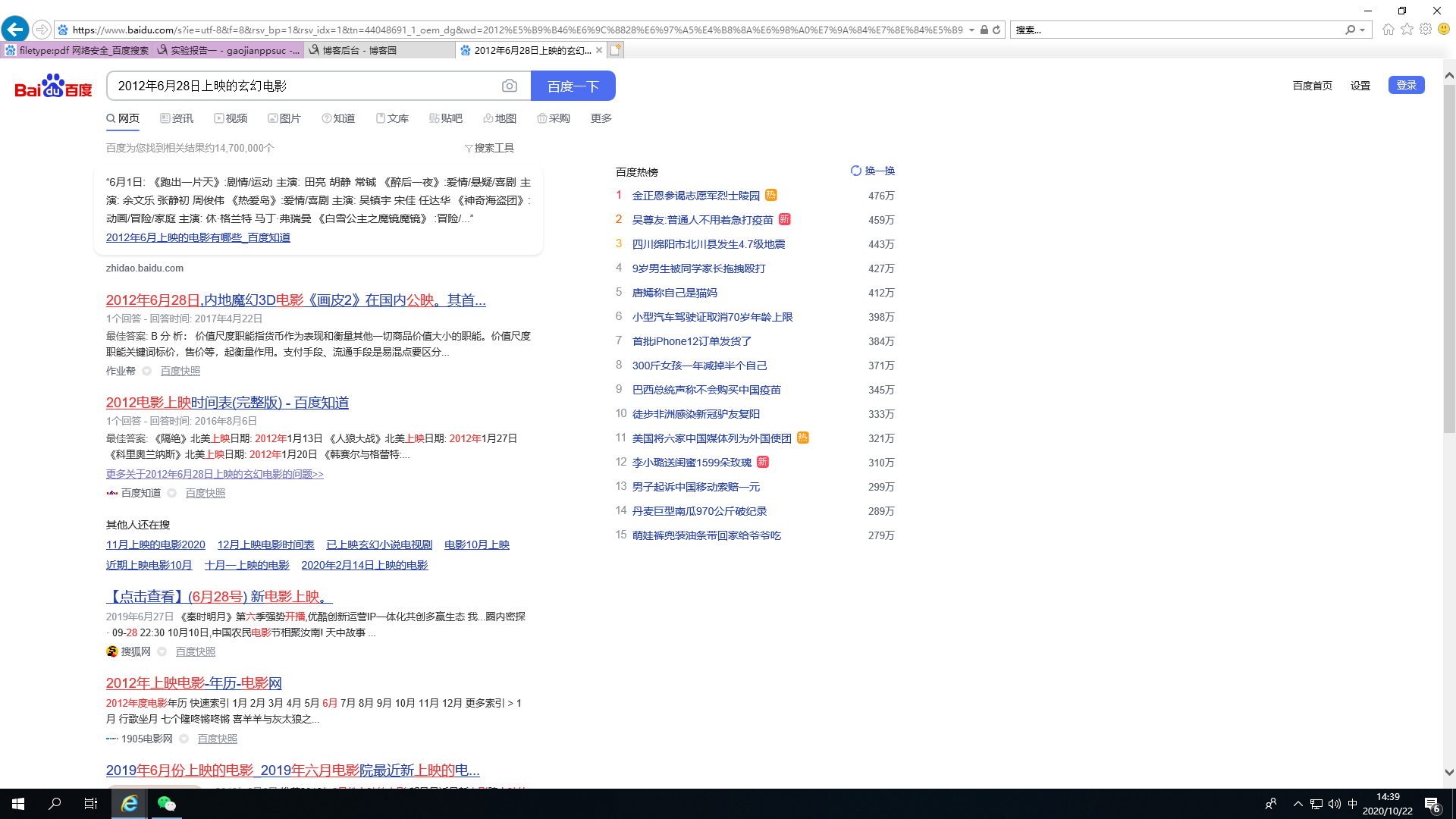Open the search provider dropdown arrow
1456x819 pixels.
click(x=1363, y=30)
